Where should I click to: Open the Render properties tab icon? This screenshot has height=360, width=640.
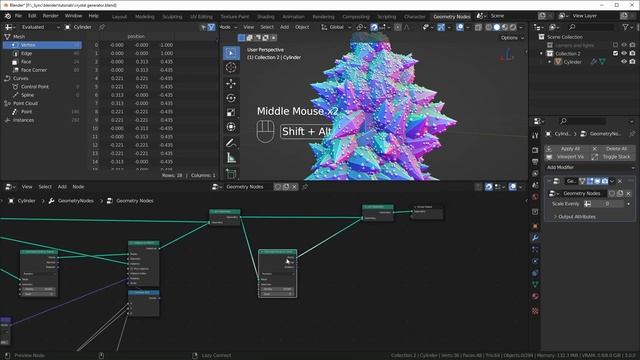(x=535, y=150)
